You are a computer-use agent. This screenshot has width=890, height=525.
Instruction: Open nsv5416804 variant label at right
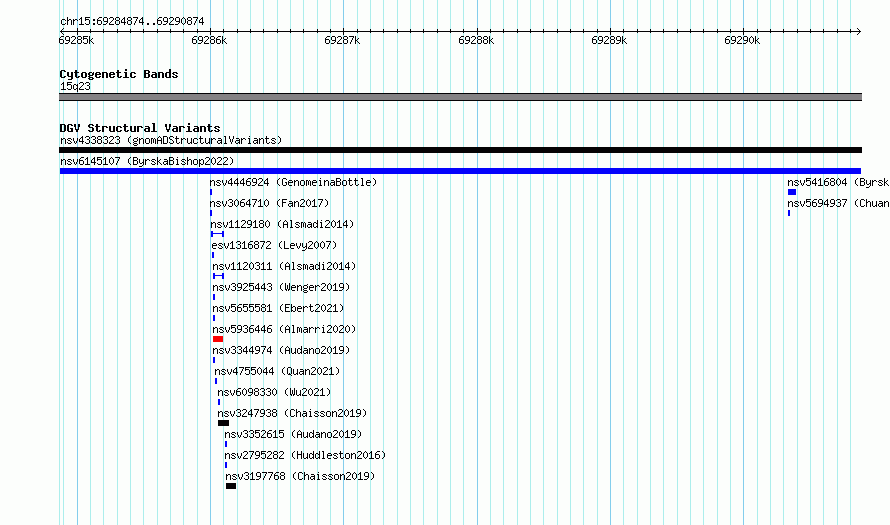(838, 182)
